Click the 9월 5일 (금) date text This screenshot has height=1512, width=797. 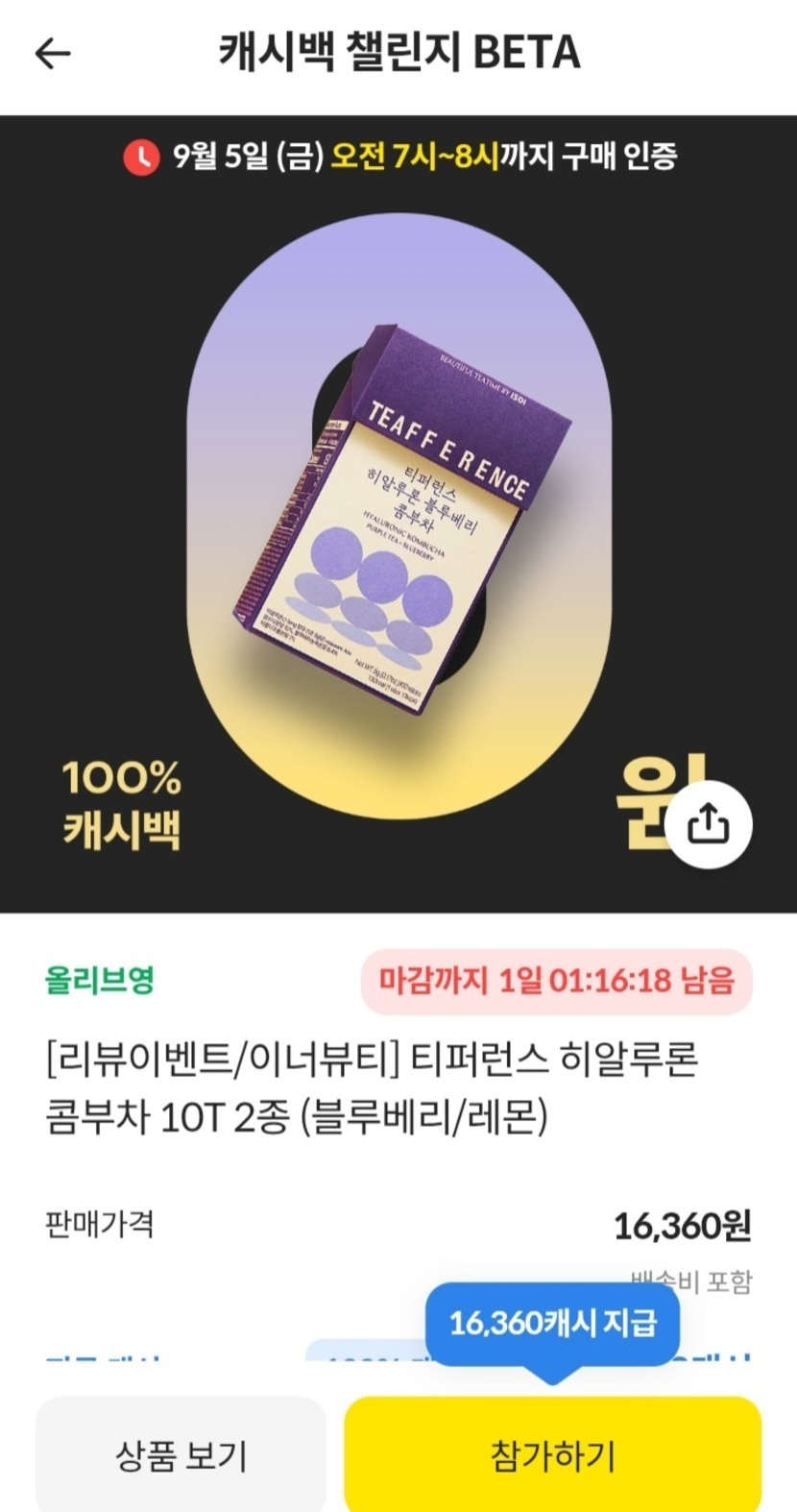coord(247,156)
